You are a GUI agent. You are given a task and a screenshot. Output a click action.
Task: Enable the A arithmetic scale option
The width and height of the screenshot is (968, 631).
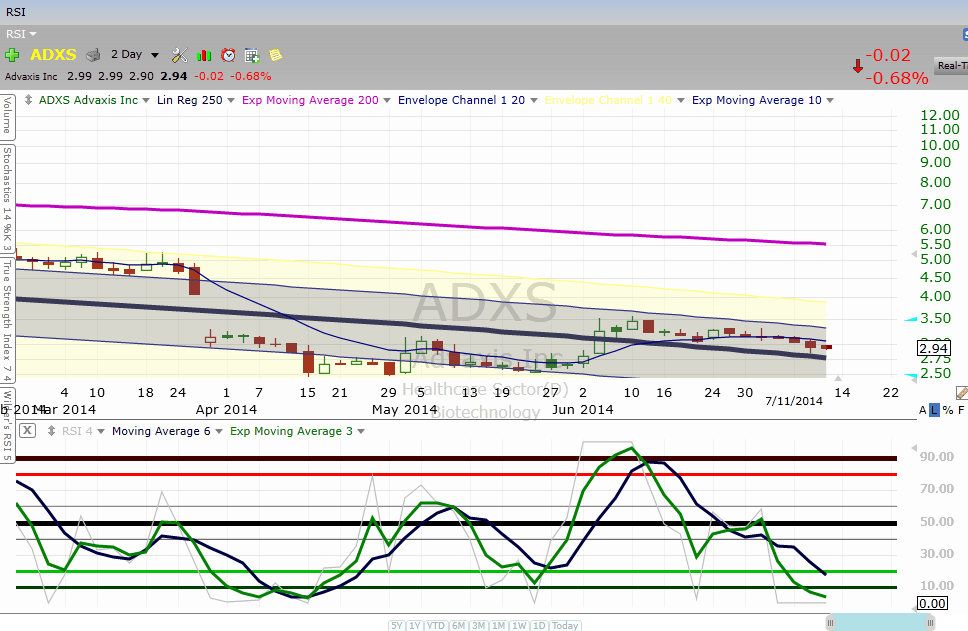click(x=923, y=410)
